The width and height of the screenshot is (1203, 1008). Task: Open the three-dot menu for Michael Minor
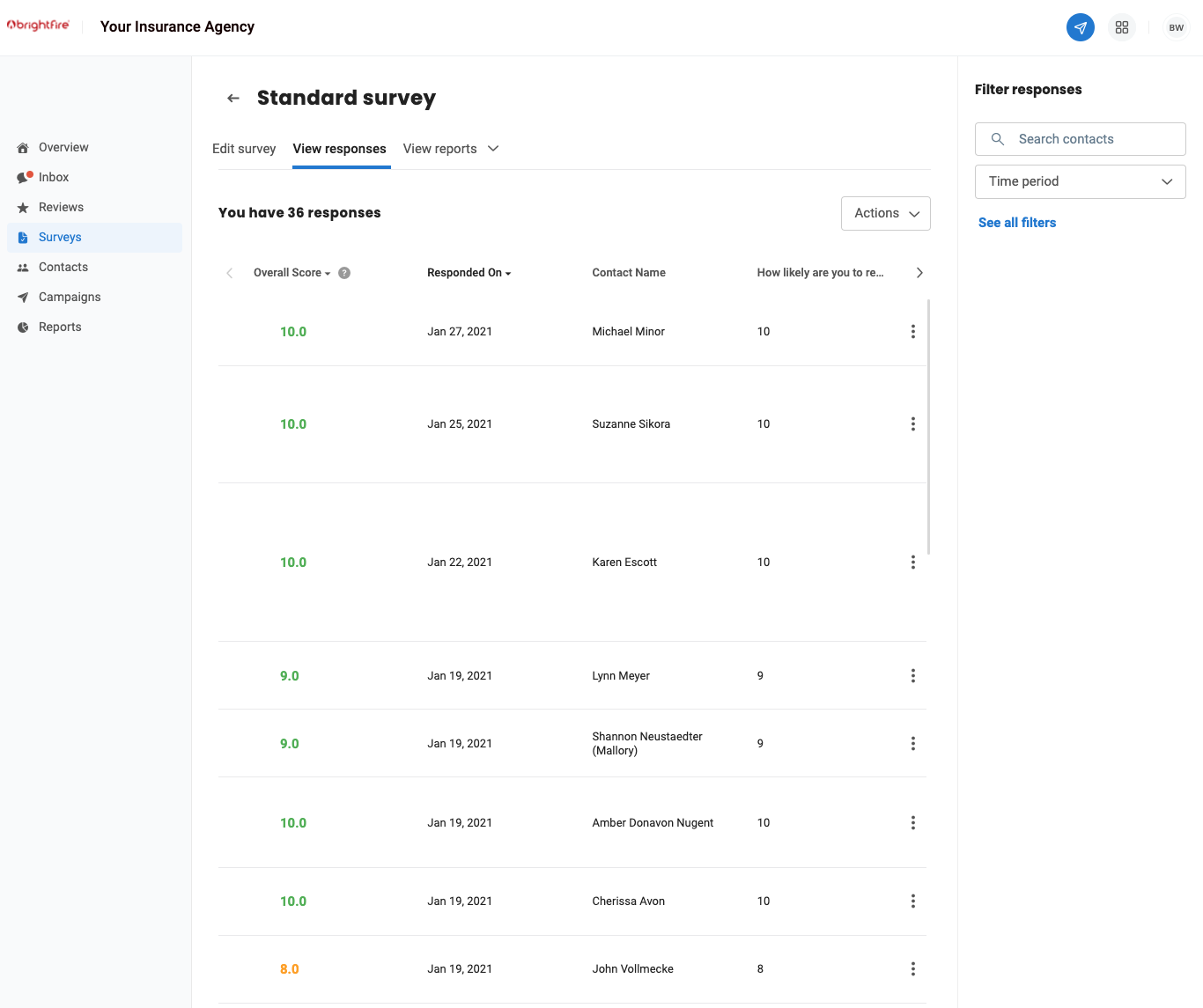click(x=913, y=331)
